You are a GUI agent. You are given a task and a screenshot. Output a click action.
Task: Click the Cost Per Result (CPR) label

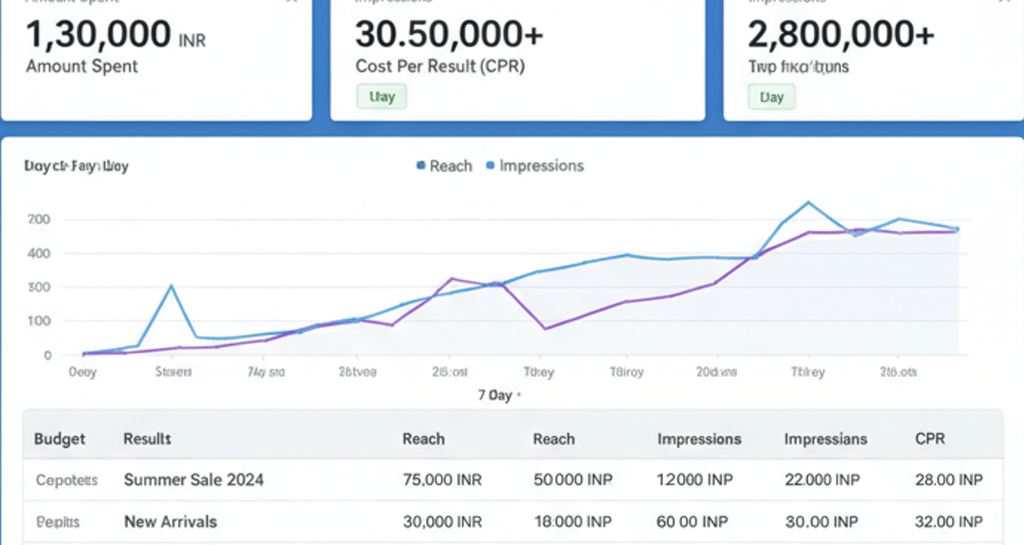(x=440, y=66)
